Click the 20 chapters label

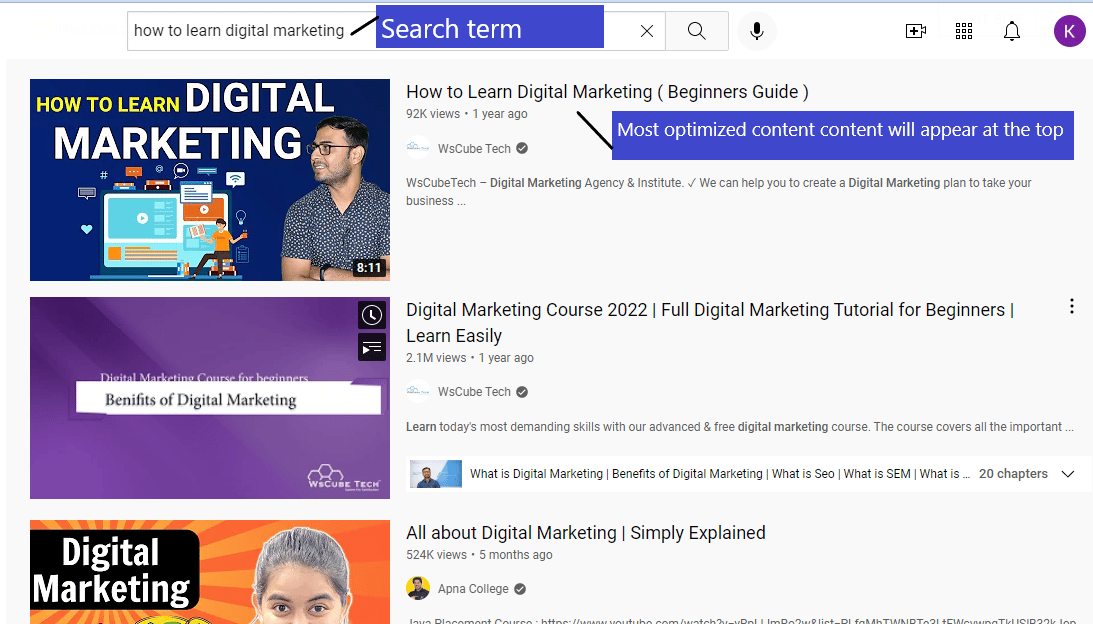(1013, 473)
